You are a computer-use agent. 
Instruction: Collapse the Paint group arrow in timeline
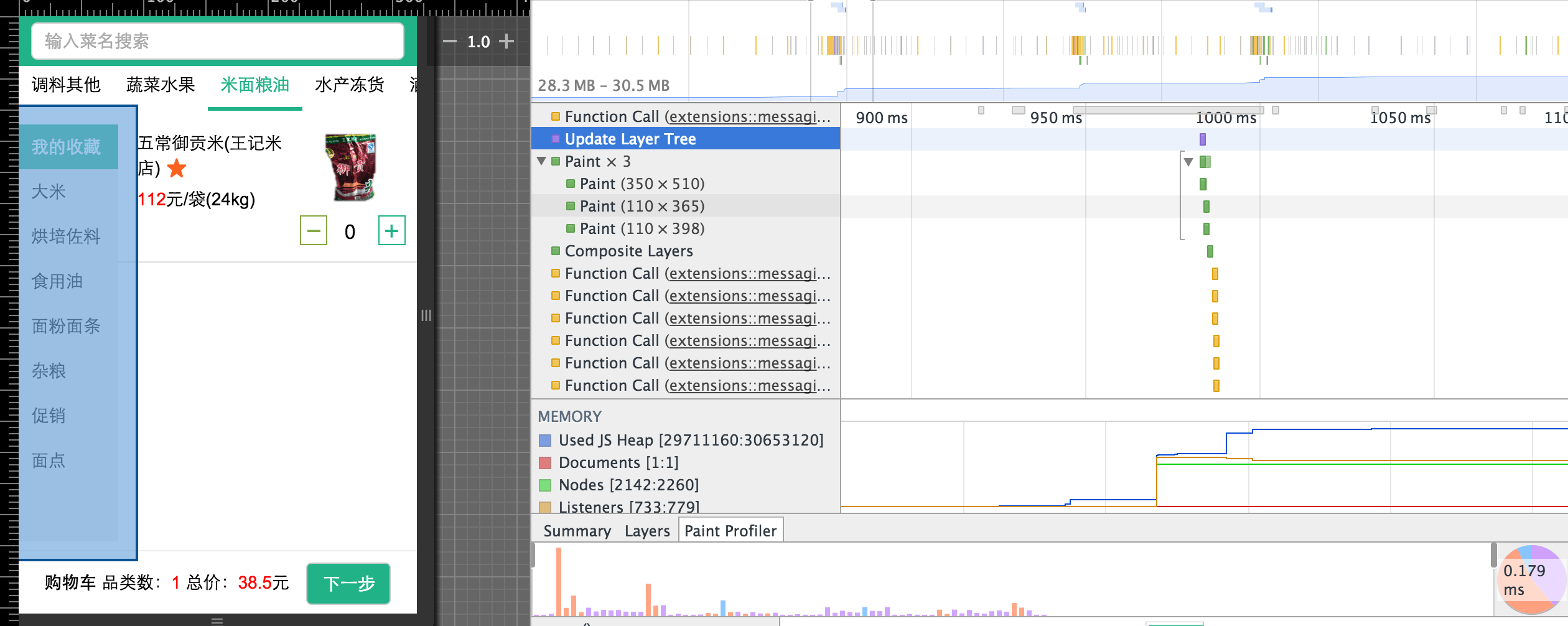(1188, 162)
